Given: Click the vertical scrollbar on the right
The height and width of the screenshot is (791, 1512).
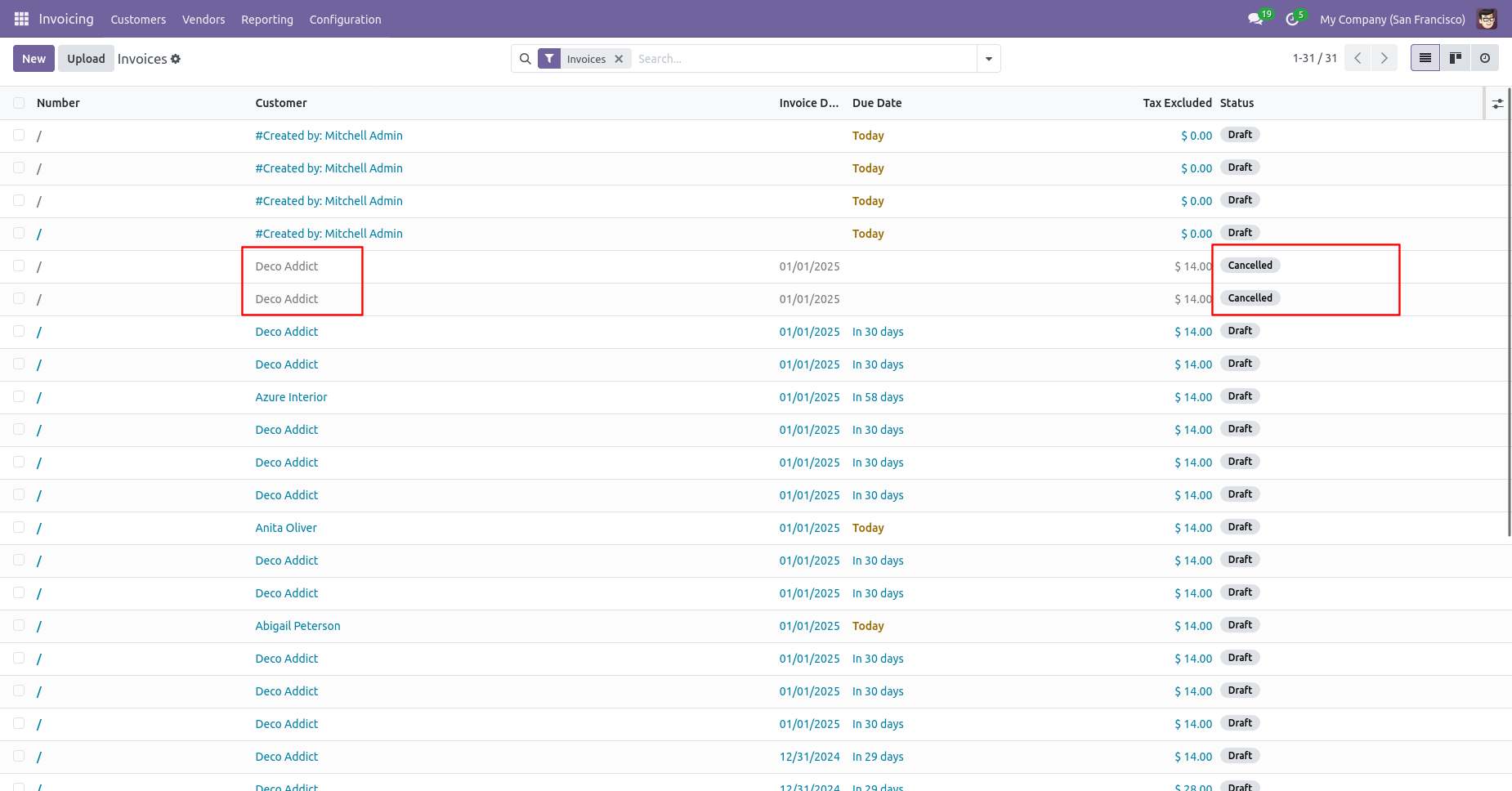Looking at the screenshot, I should (x=1509, y=313).
